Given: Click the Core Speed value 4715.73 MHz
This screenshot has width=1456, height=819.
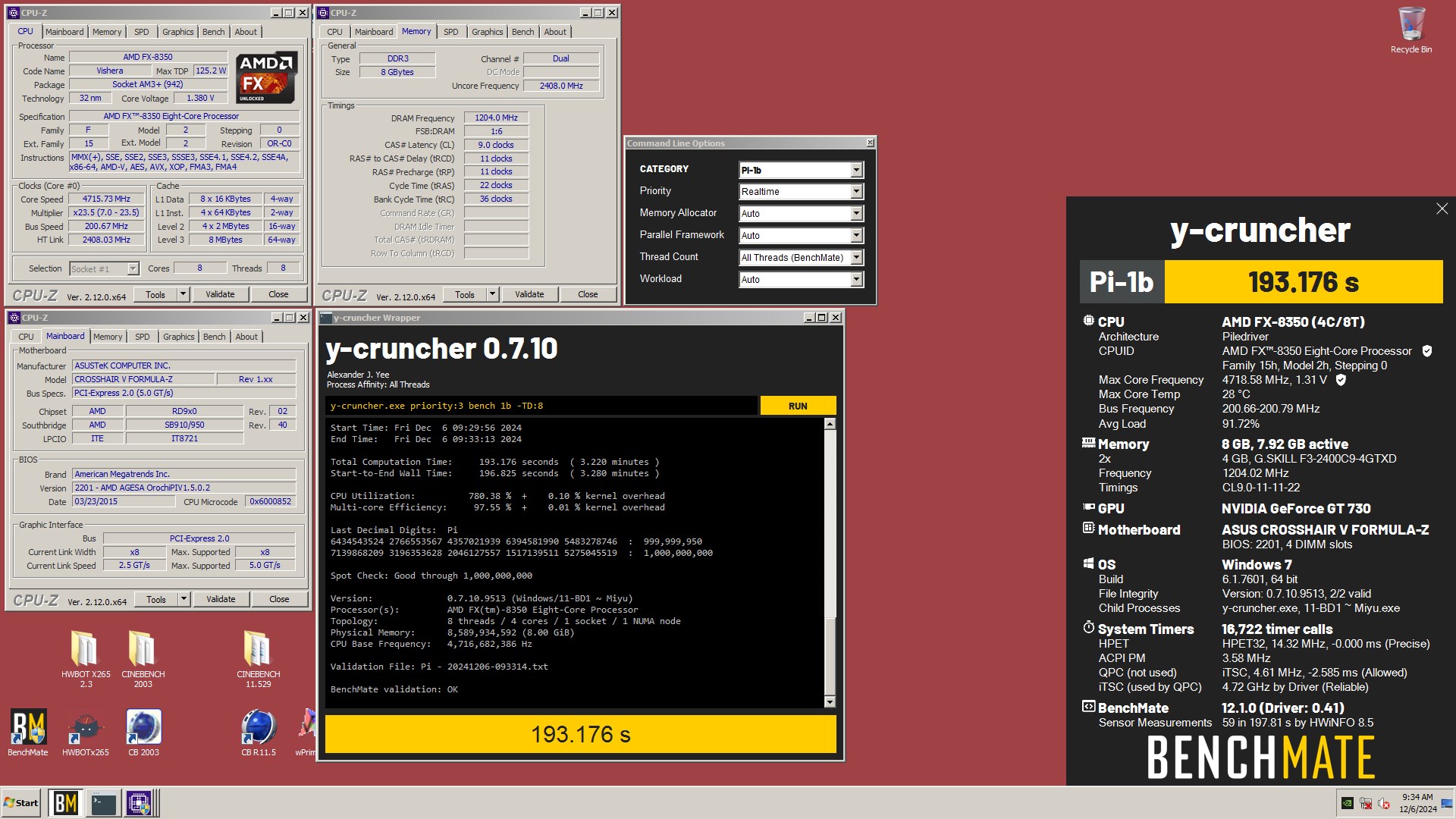Looking at the screenshot, I should click(x=106, y=199).
